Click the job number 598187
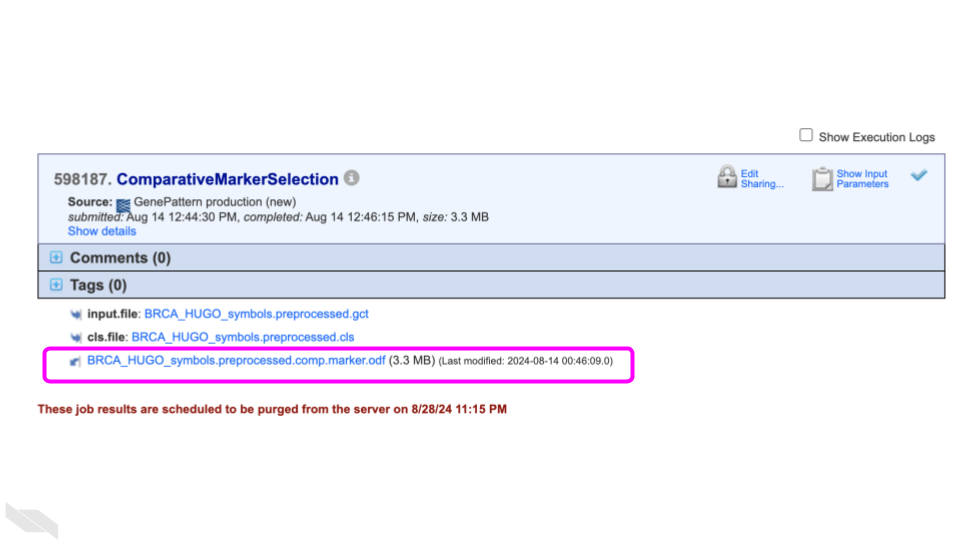Image resolution: width=960 pixels, height=540 pixels. coord(83,179)
